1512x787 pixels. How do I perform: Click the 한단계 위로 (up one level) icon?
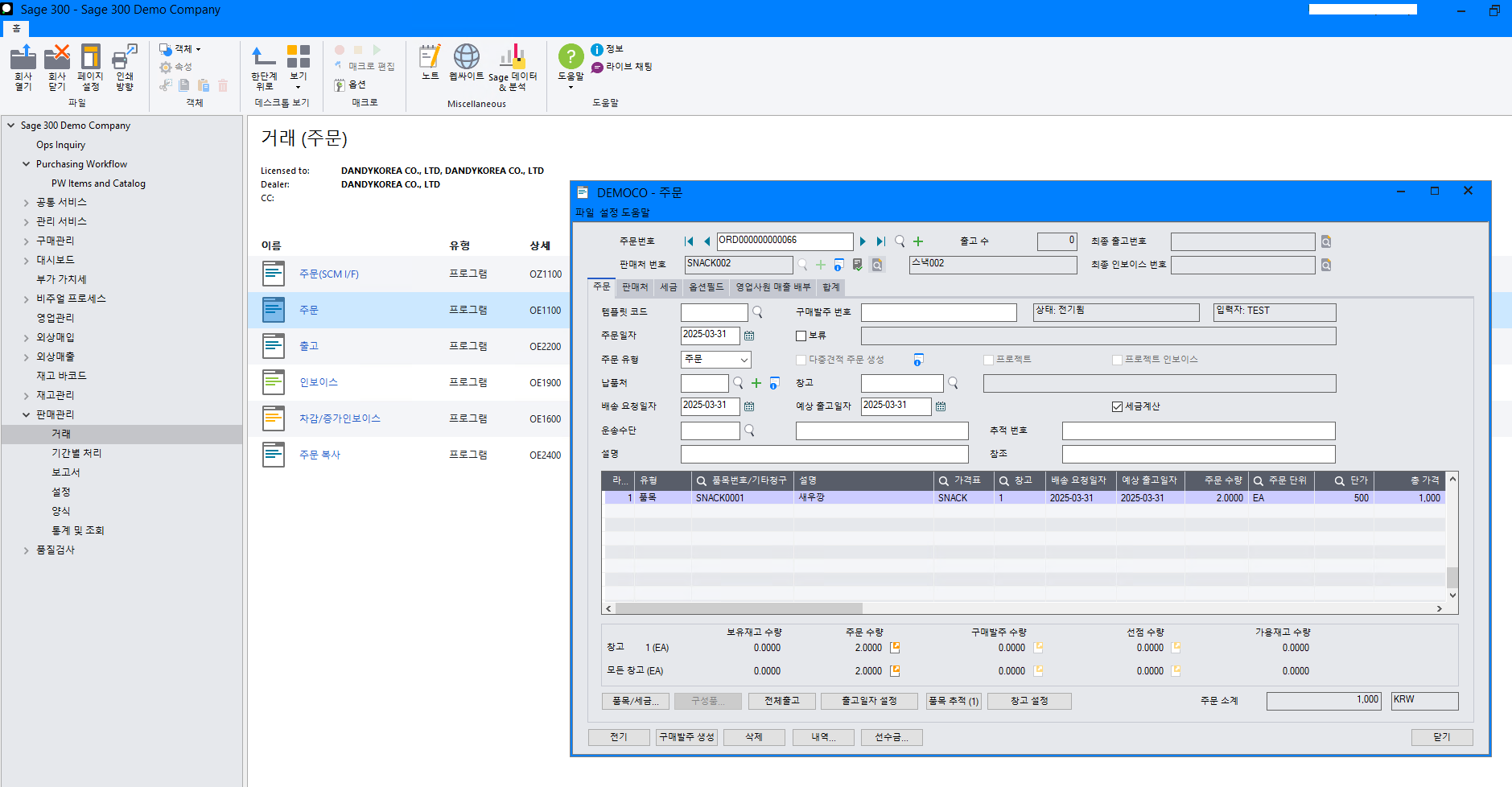tap(264, 67)
